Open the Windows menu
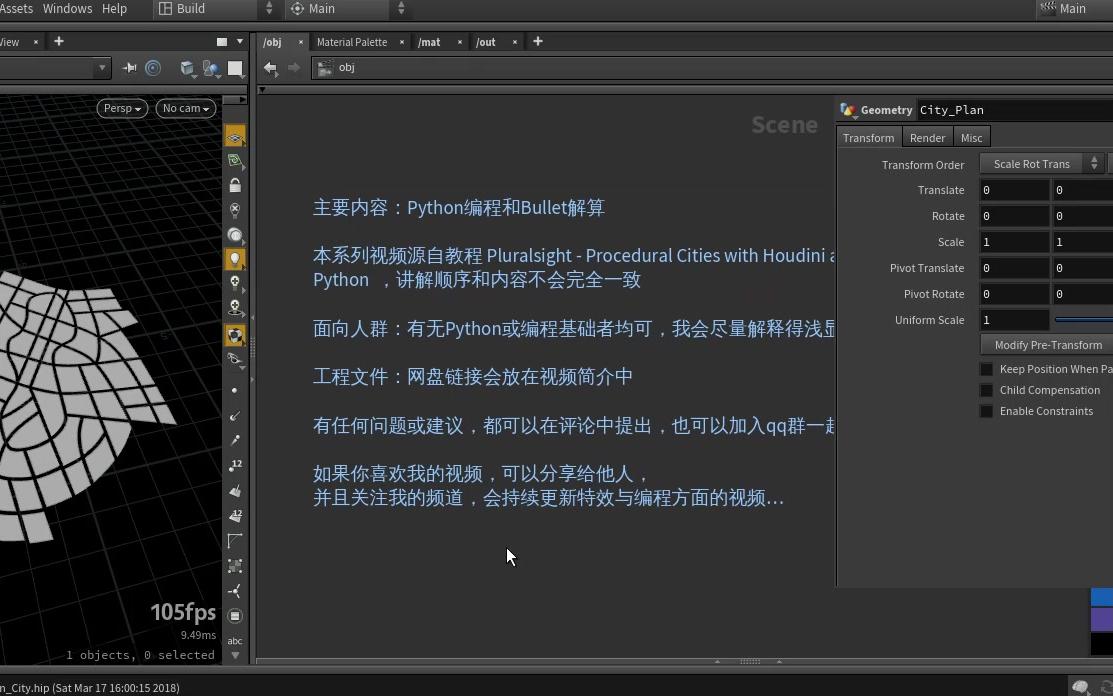1113x696 pixels. (67, 9)
